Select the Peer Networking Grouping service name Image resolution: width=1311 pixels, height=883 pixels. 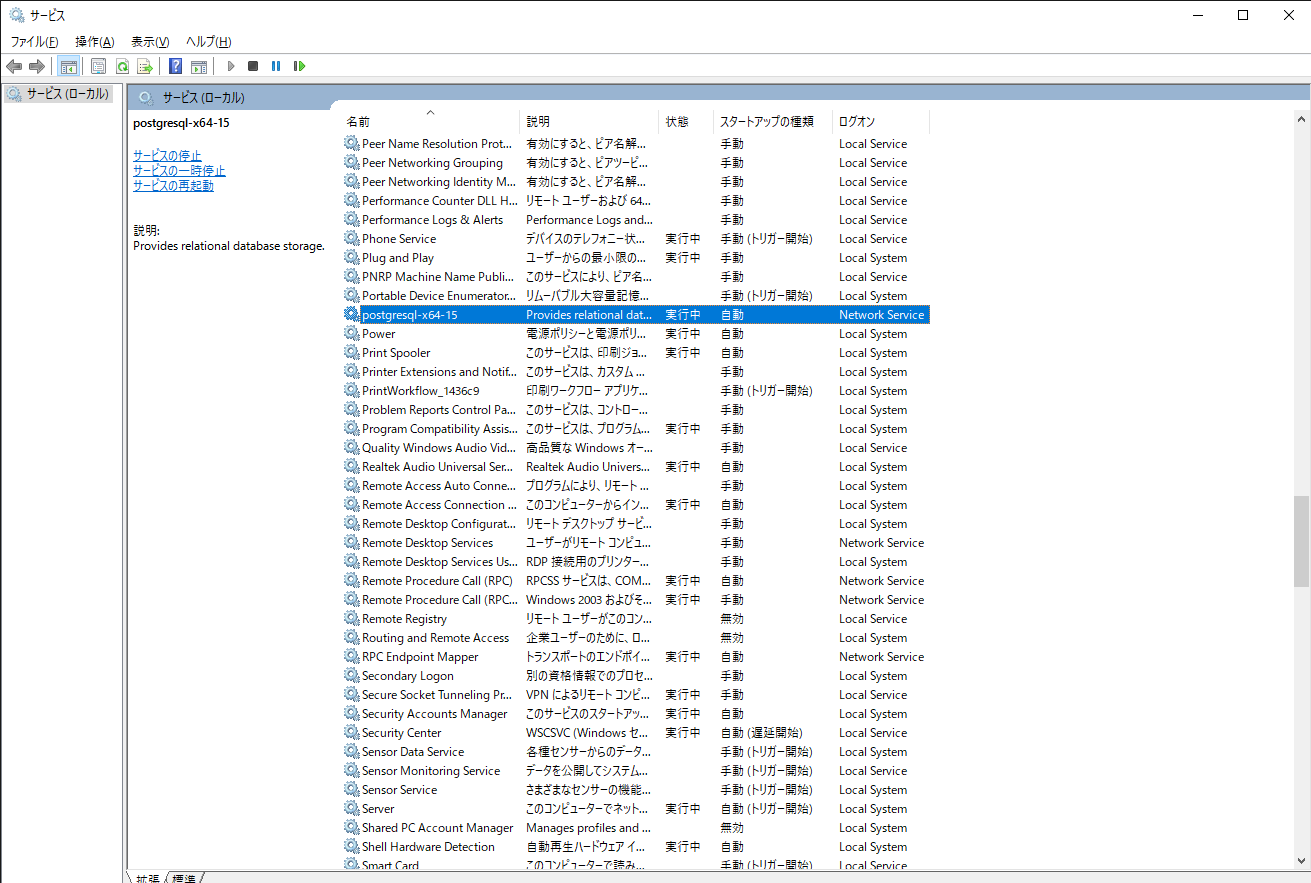432,162
